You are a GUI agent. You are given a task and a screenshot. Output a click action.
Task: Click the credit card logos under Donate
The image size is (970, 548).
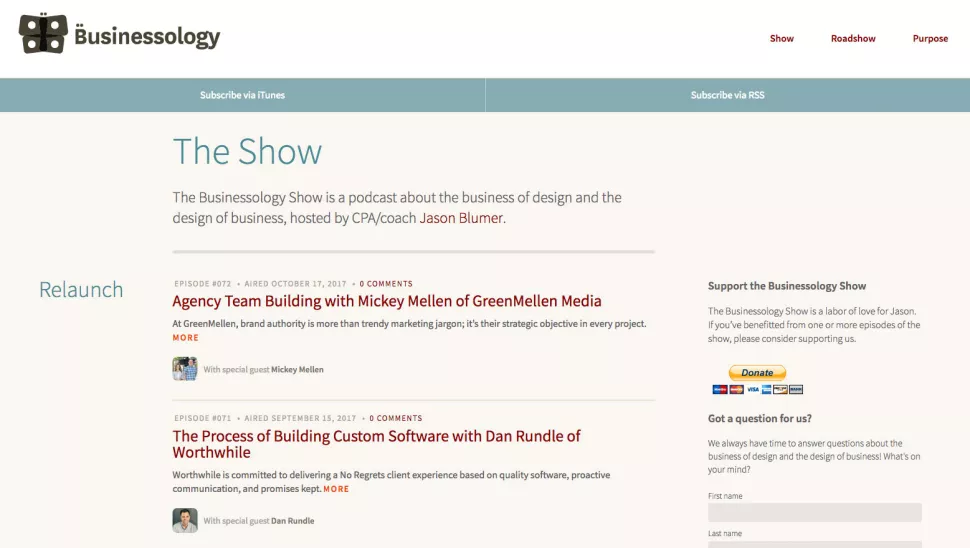[x=757, y=389]
